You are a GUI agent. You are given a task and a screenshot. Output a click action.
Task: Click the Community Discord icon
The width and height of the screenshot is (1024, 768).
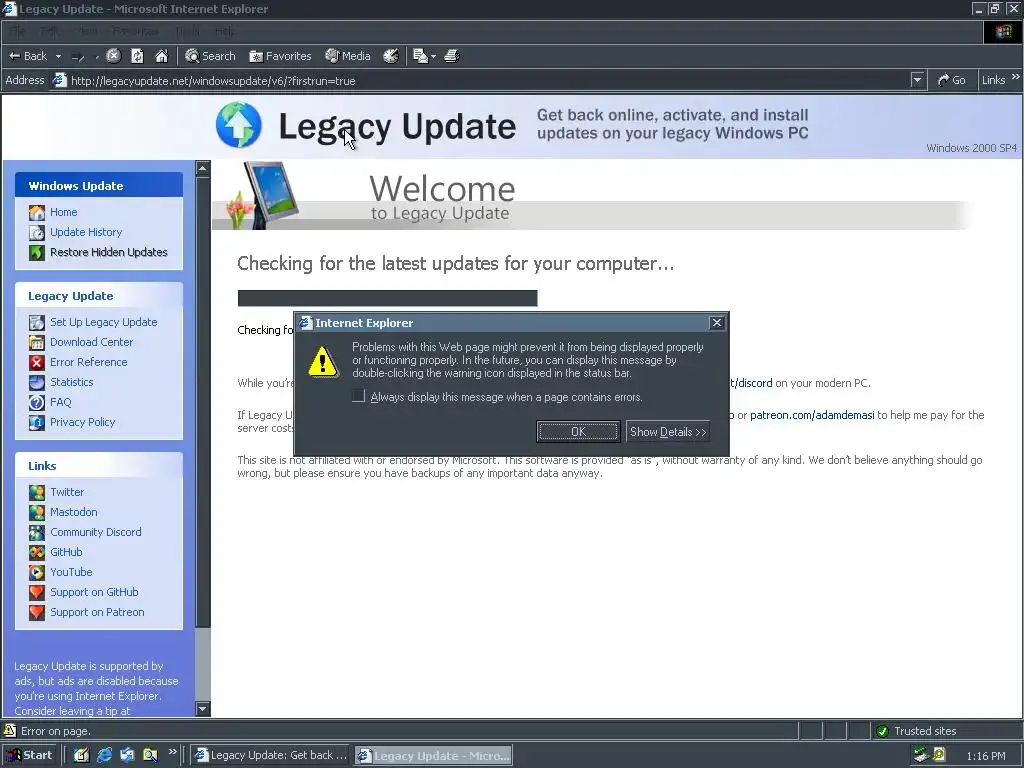coord(37,533)
